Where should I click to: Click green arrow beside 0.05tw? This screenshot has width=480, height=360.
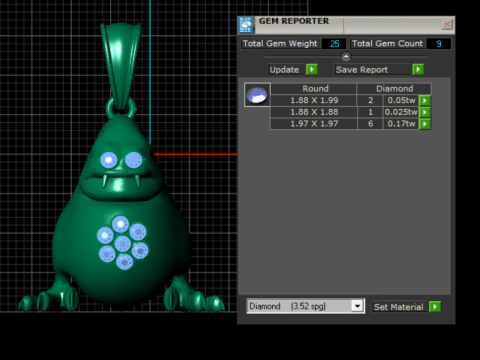point(425,100)
